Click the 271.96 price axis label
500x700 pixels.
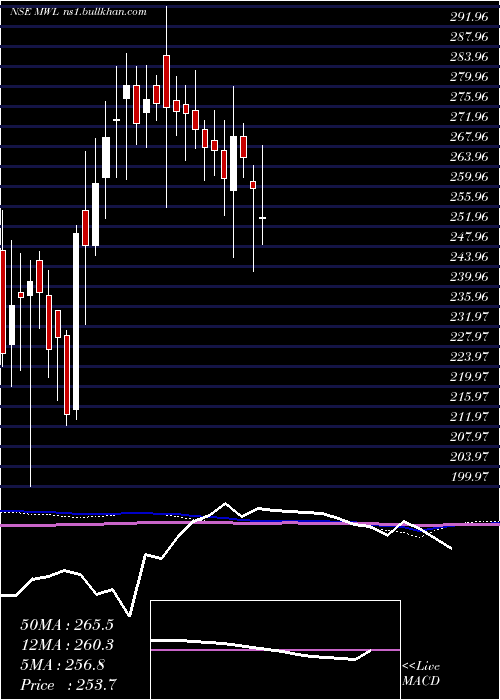pyautogui.click(x=469, y=117)
